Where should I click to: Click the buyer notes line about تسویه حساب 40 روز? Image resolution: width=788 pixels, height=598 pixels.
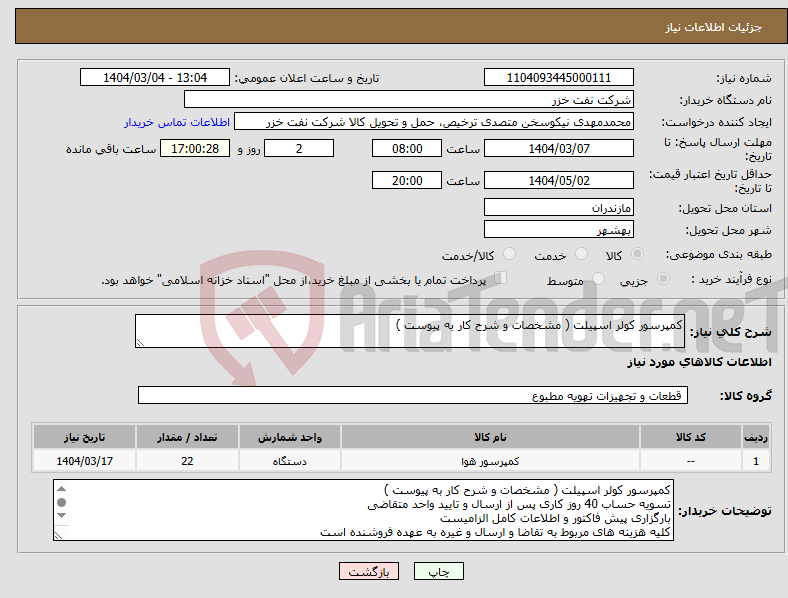[x=519, y=504]
